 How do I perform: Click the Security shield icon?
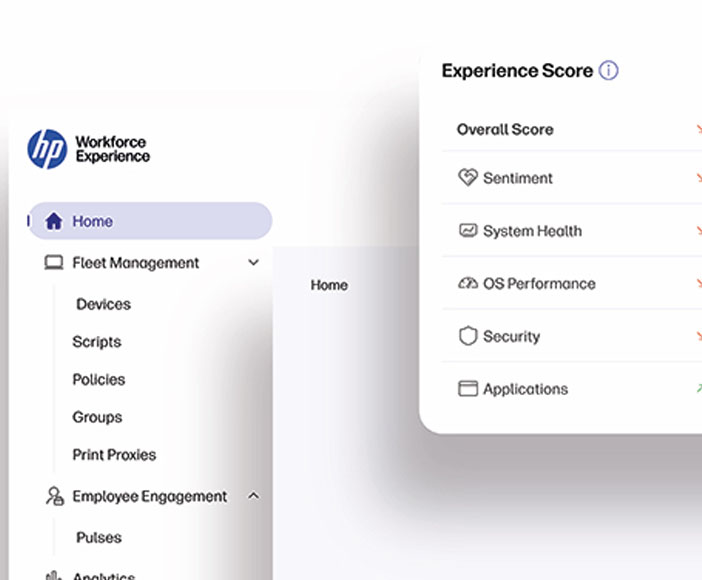pos(467,337)
